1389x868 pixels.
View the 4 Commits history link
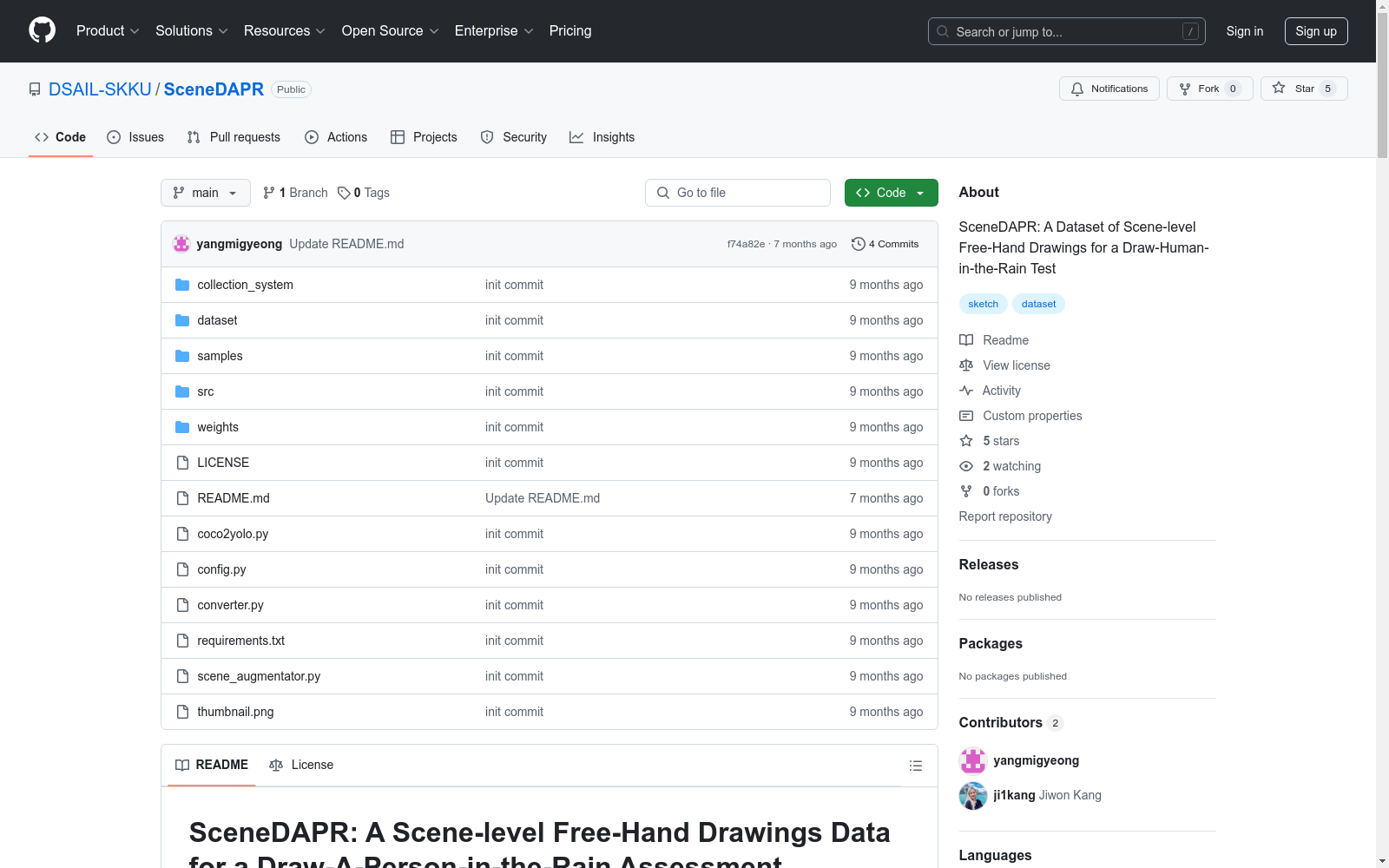[885, 244]
